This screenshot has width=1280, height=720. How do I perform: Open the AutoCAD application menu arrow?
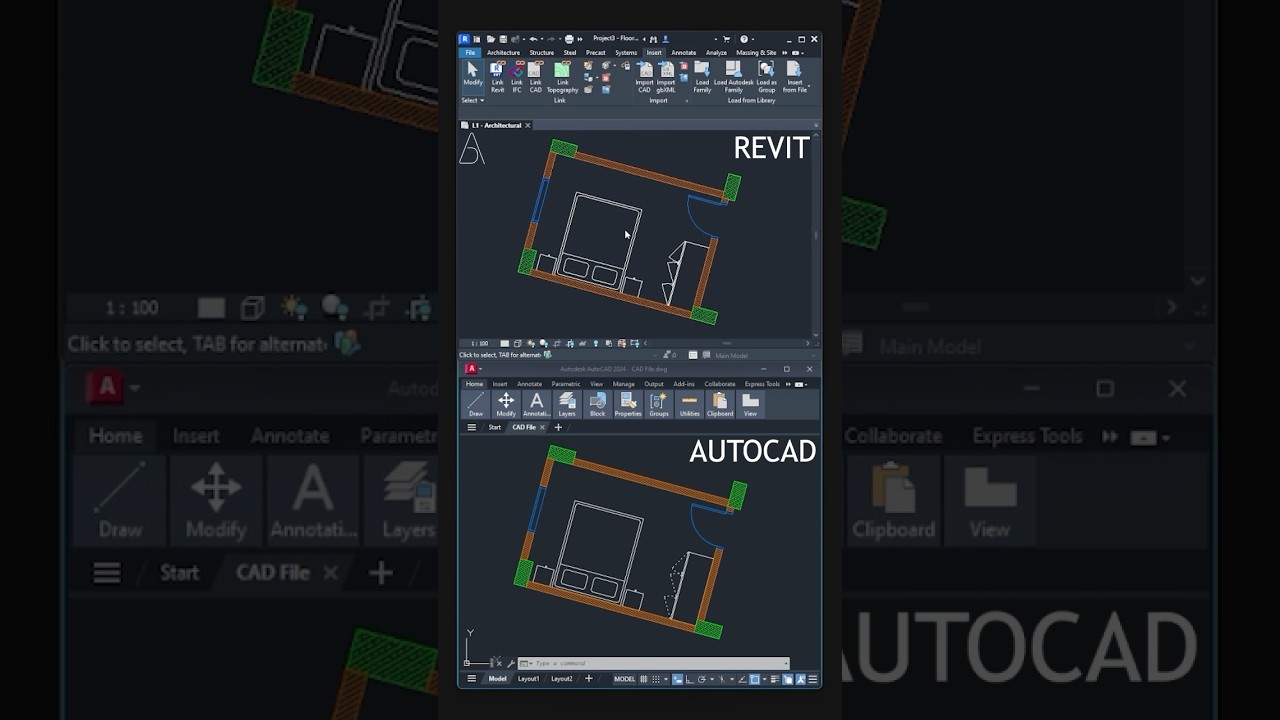point(480,369)
